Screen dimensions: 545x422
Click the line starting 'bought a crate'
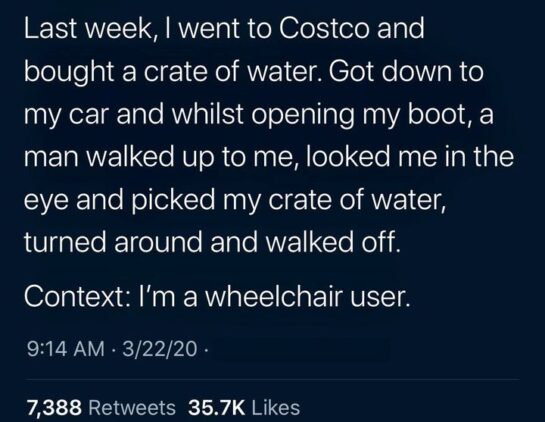coord(254,73)
